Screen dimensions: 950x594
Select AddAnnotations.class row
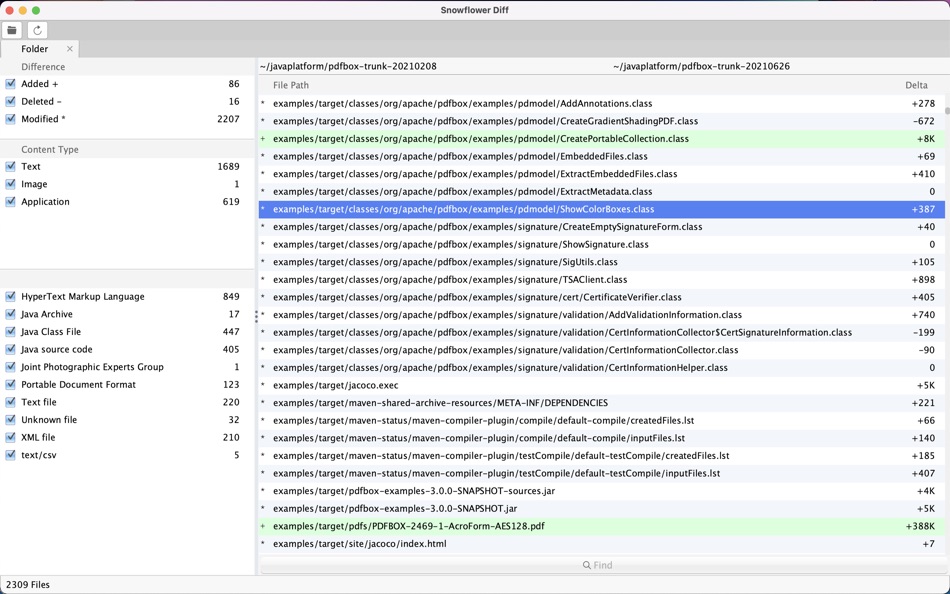(602, 104)
